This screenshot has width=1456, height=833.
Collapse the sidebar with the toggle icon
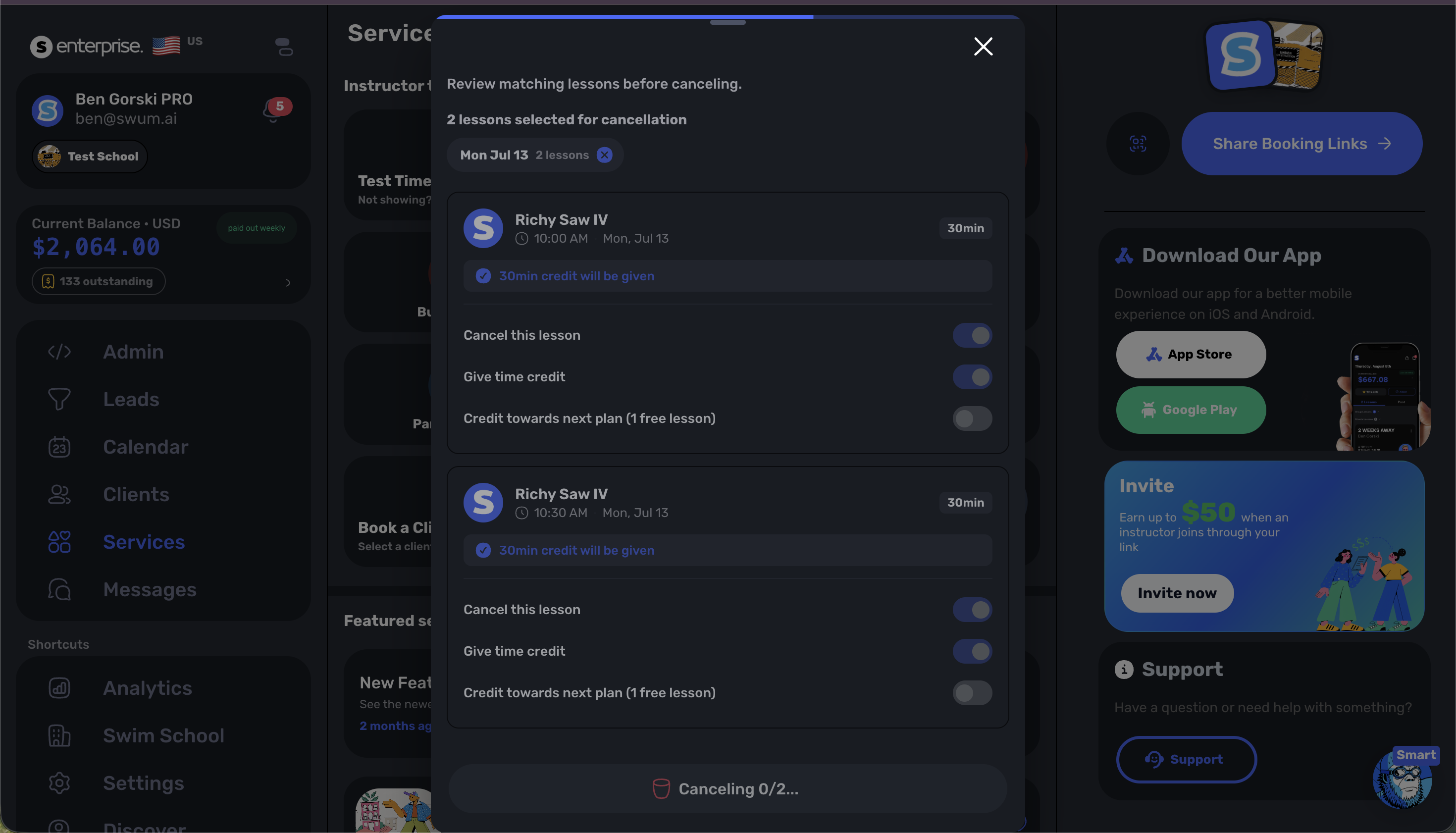coord(284,47)
